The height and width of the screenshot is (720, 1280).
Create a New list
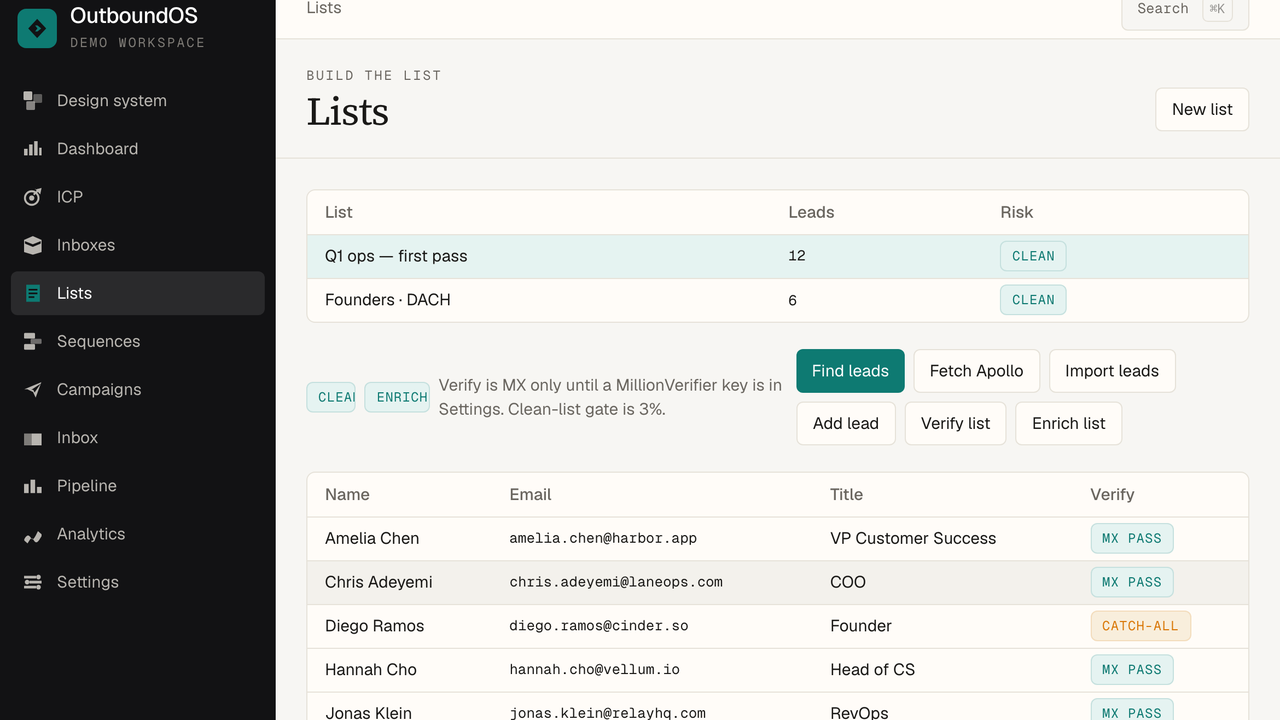(x=1202, y=109)
